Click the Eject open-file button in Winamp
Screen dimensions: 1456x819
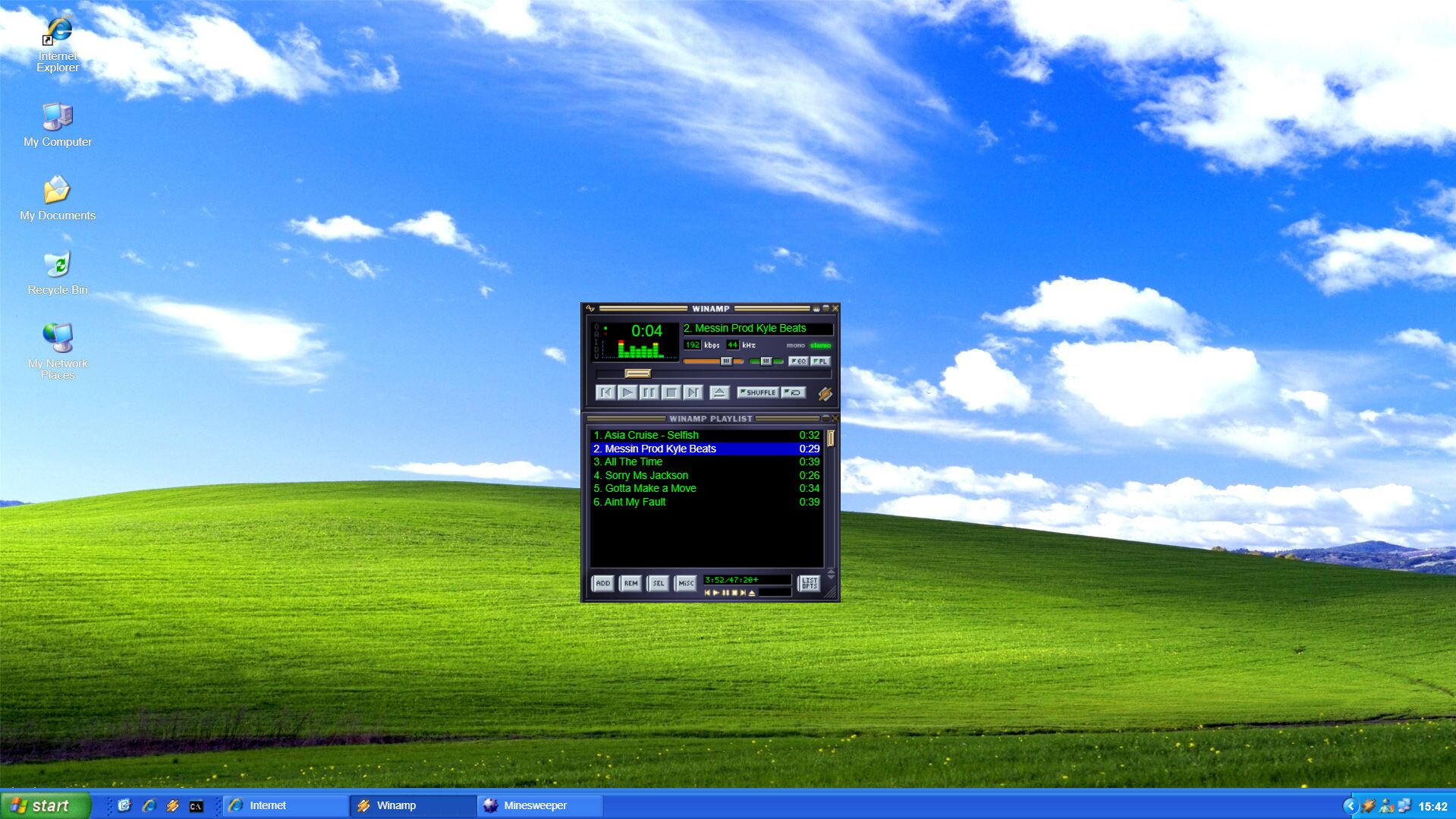[719, 392]
